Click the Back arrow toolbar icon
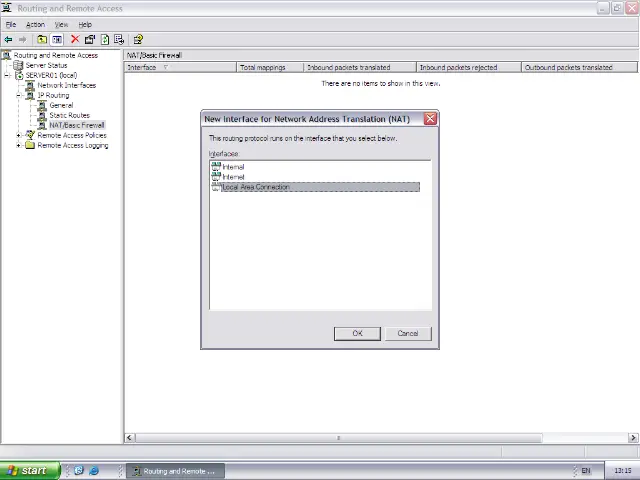Image resolution: width=640 pixels, height=480 pixels. pyautogui.click(x=8, y=40)
